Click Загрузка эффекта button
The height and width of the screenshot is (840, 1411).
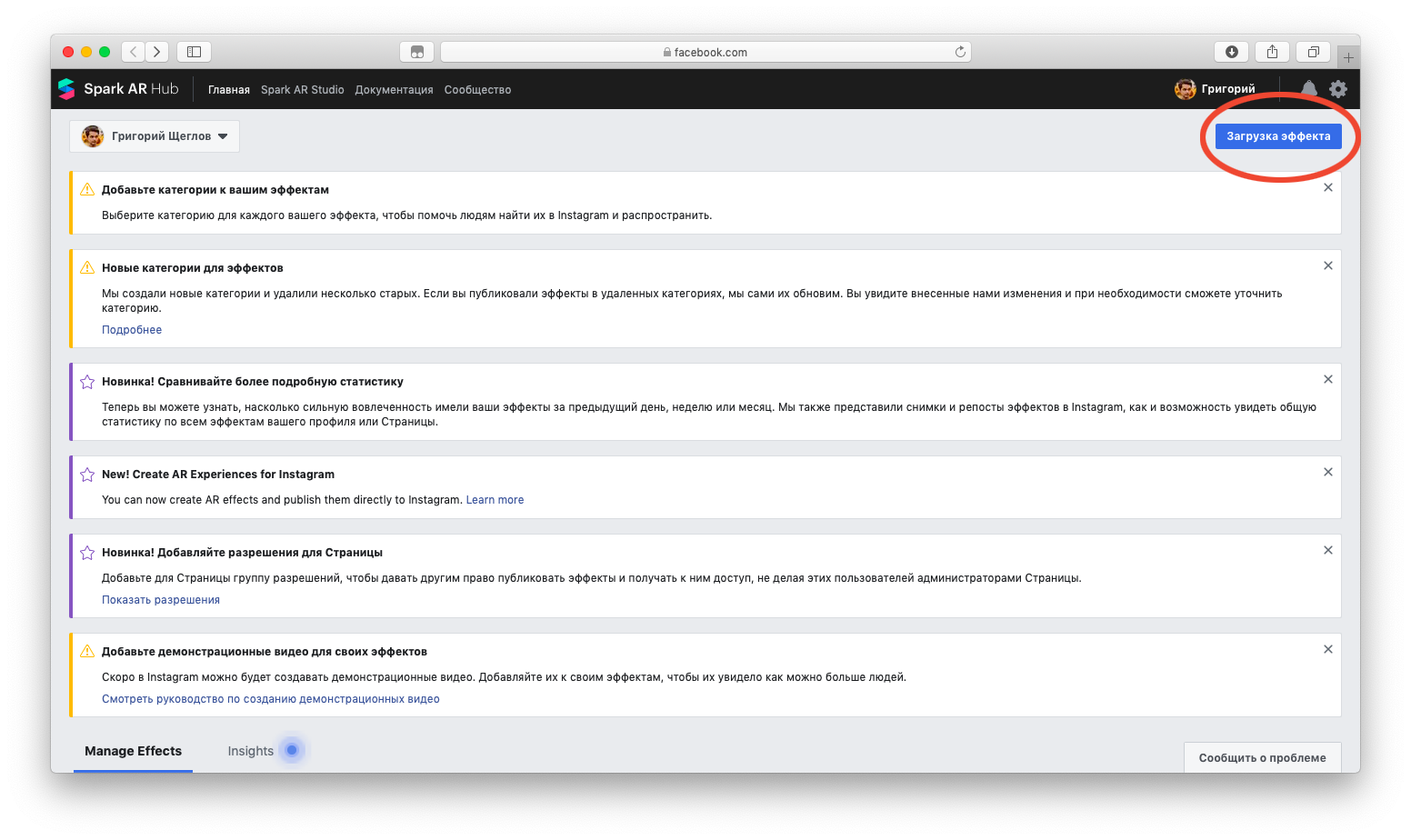click(x=1278, y=136)
